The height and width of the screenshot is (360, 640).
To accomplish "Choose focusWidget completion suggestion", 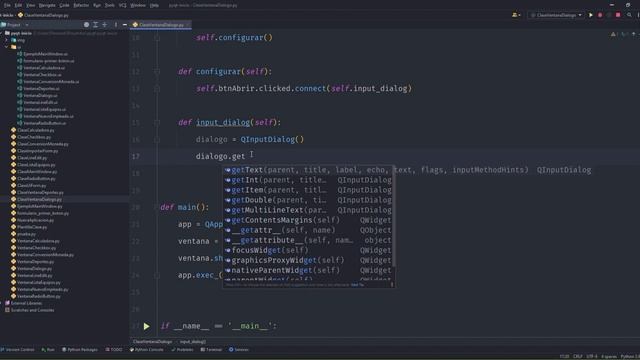I will tap(308, 250).
